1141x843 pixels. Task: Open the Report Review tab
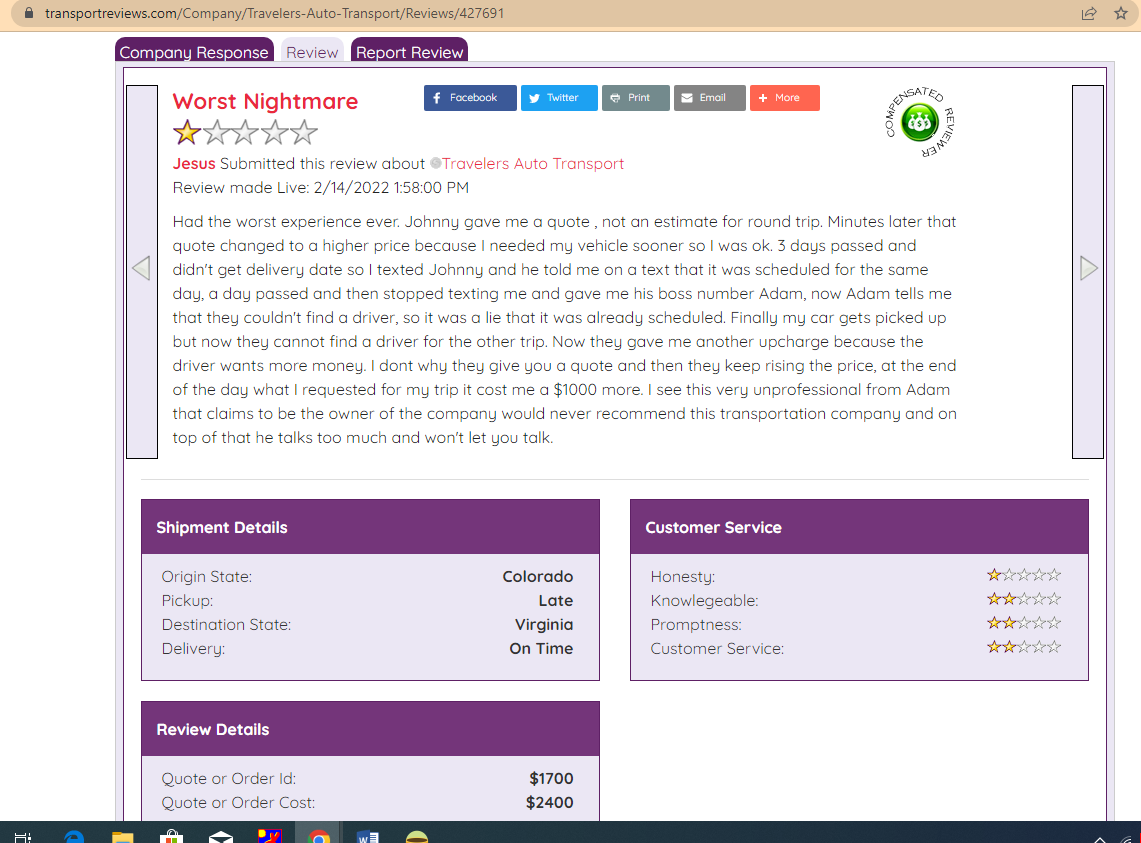pyautogui.click(x=409, y=51)
